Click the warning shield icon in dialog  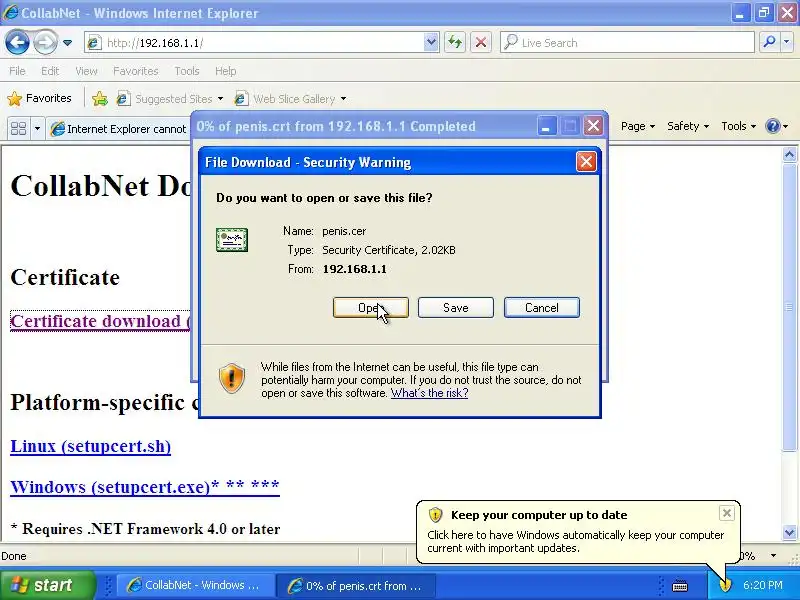(x=232, y=378)
